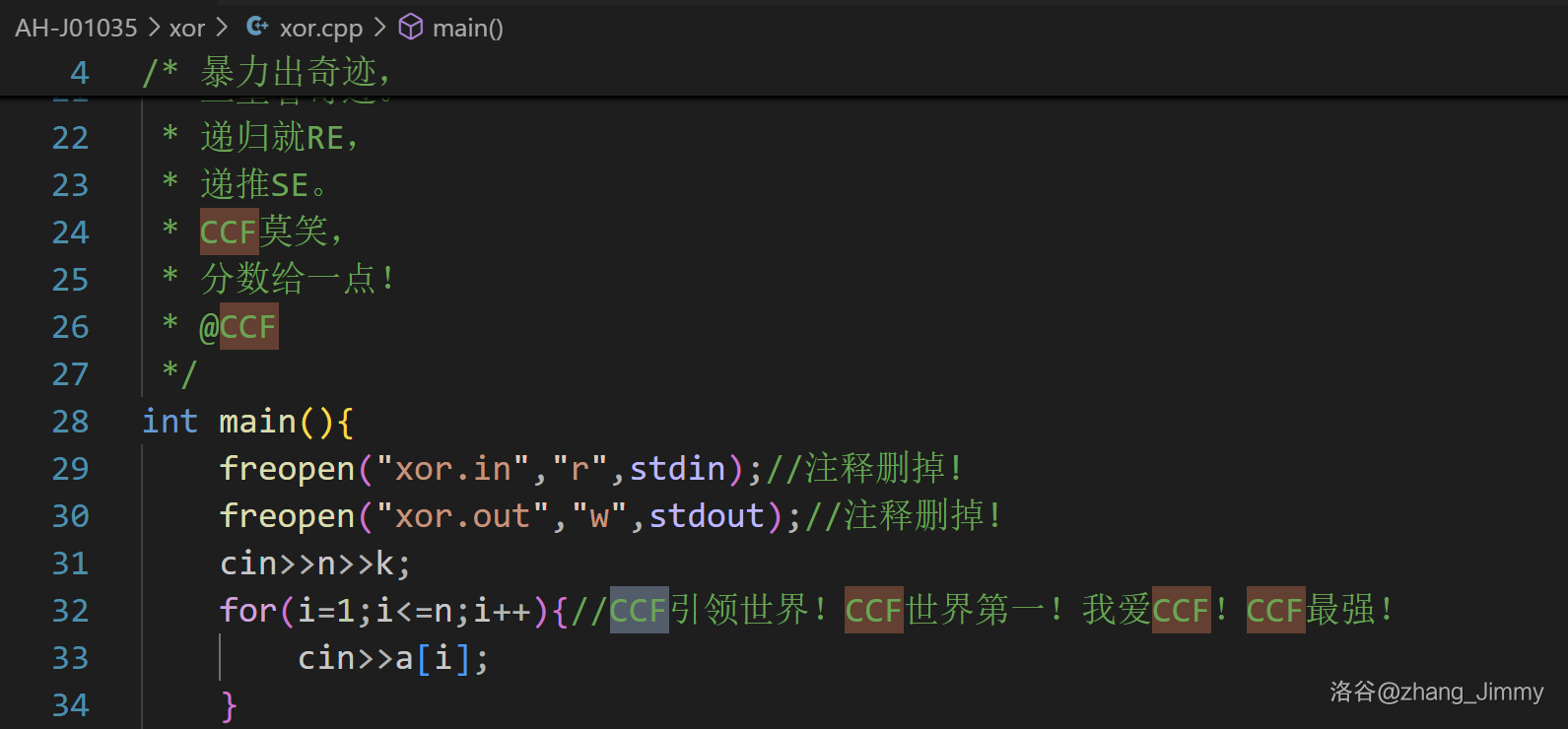
Task: Select the xor folder breadcrumb
Action: 186,28
